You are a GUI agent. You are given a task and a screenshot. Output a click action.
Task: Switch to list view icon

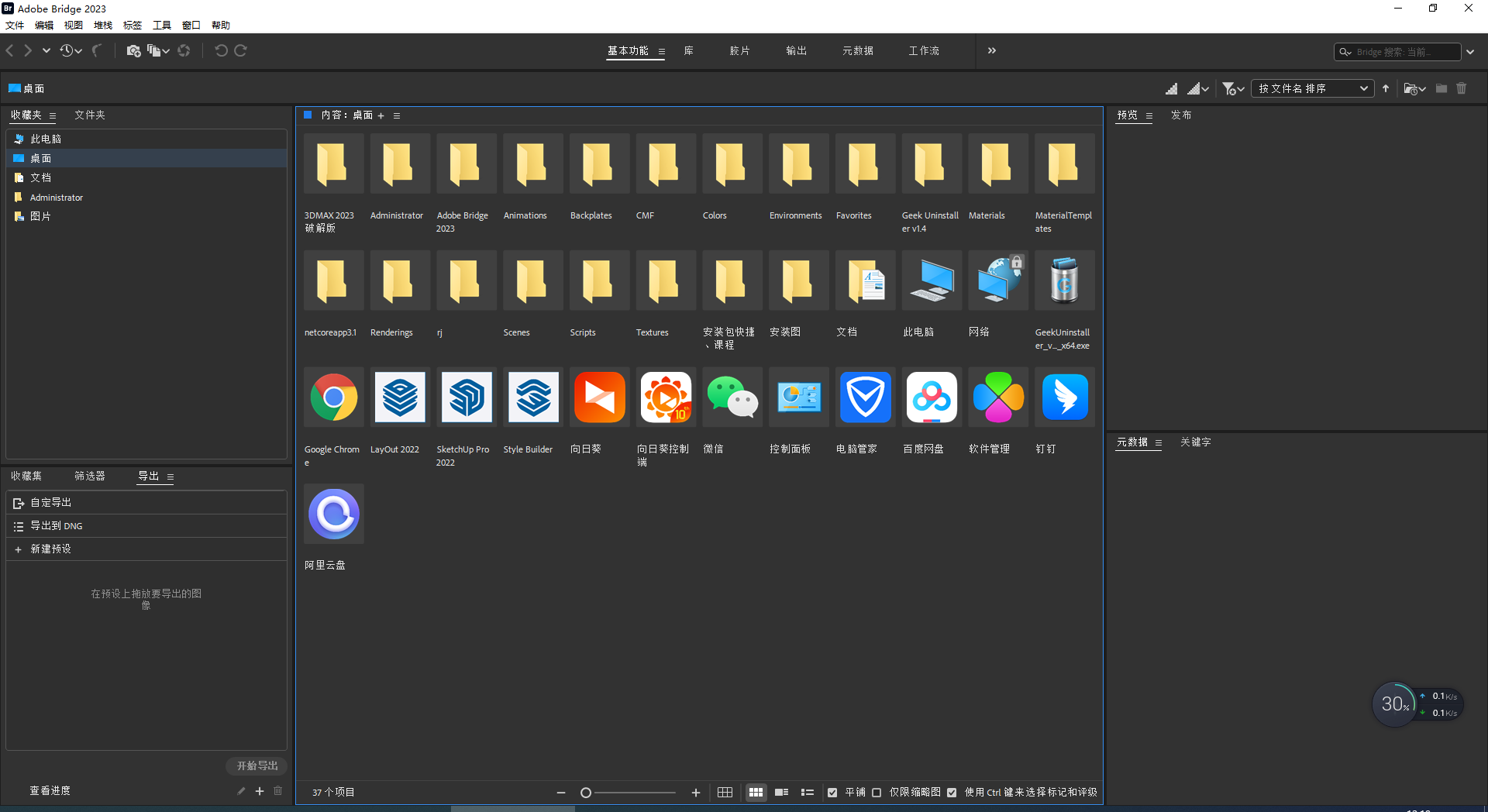pos(808,792)
